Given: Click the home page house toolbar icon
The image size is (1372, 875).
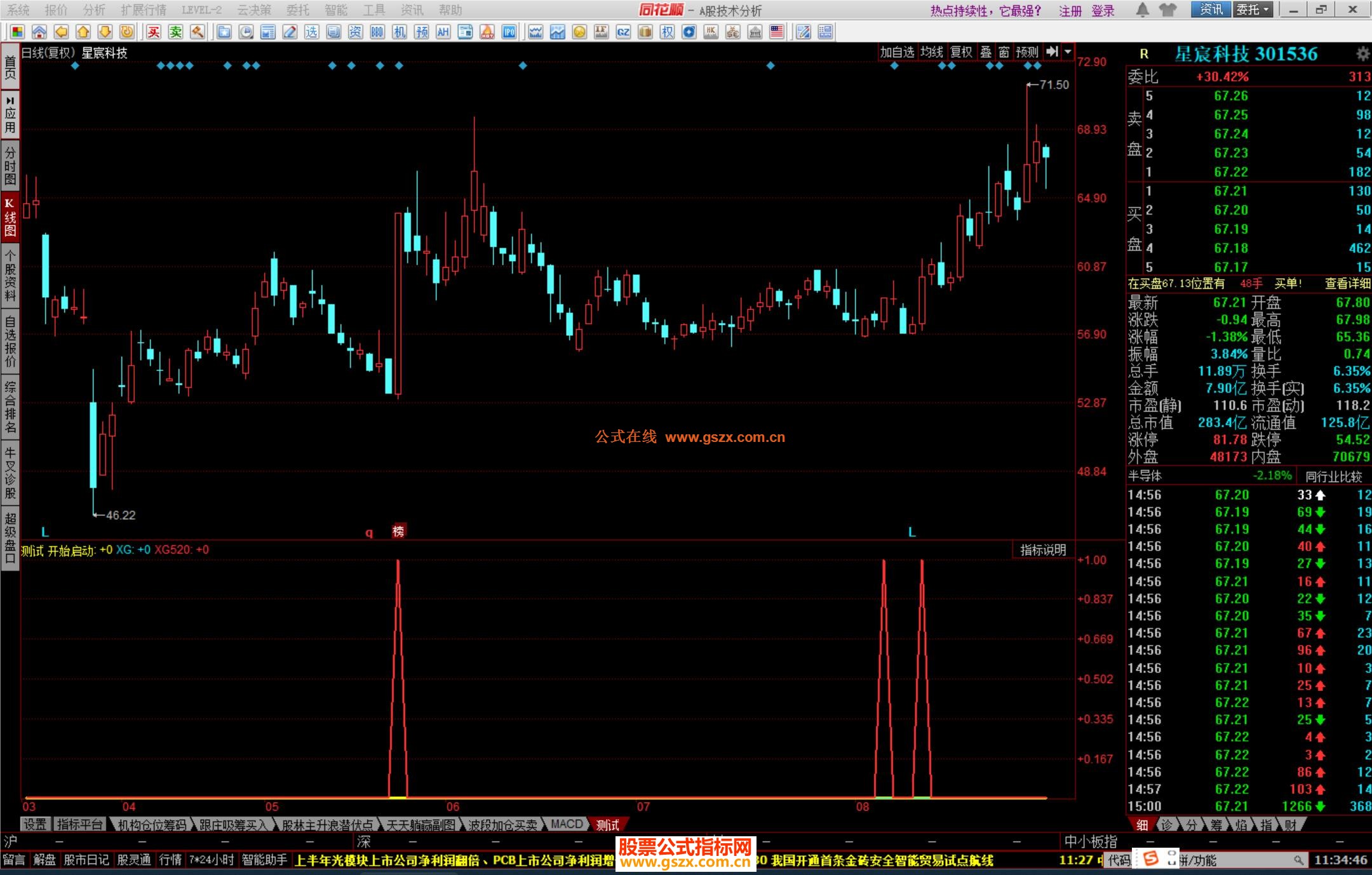Looking at the screenshot, I should (x=39, y=32).
